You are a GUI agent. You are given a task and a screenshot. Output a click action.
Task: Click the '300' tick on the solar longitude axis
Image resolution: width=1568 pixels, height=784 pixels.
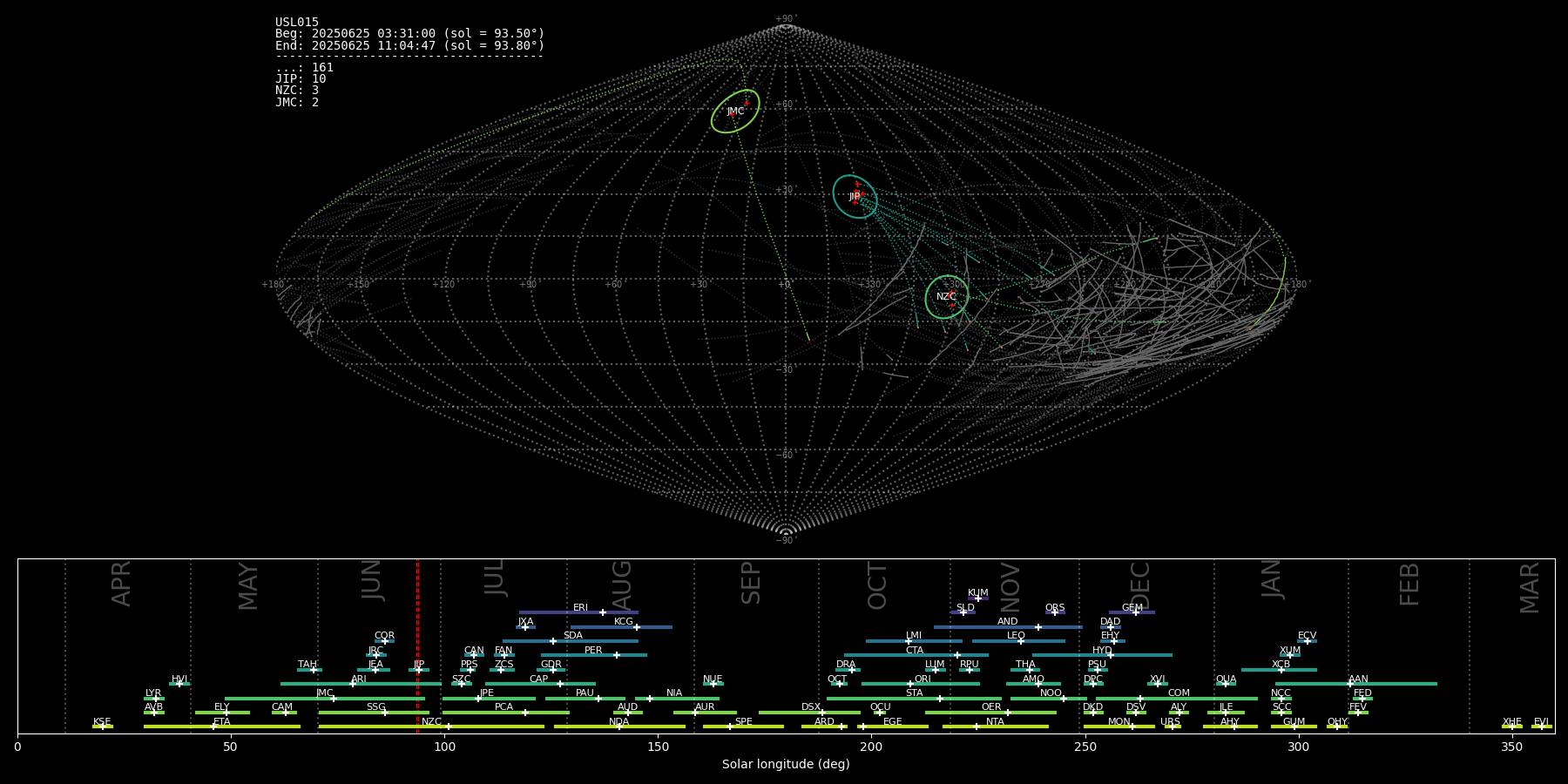(1298, 747)
